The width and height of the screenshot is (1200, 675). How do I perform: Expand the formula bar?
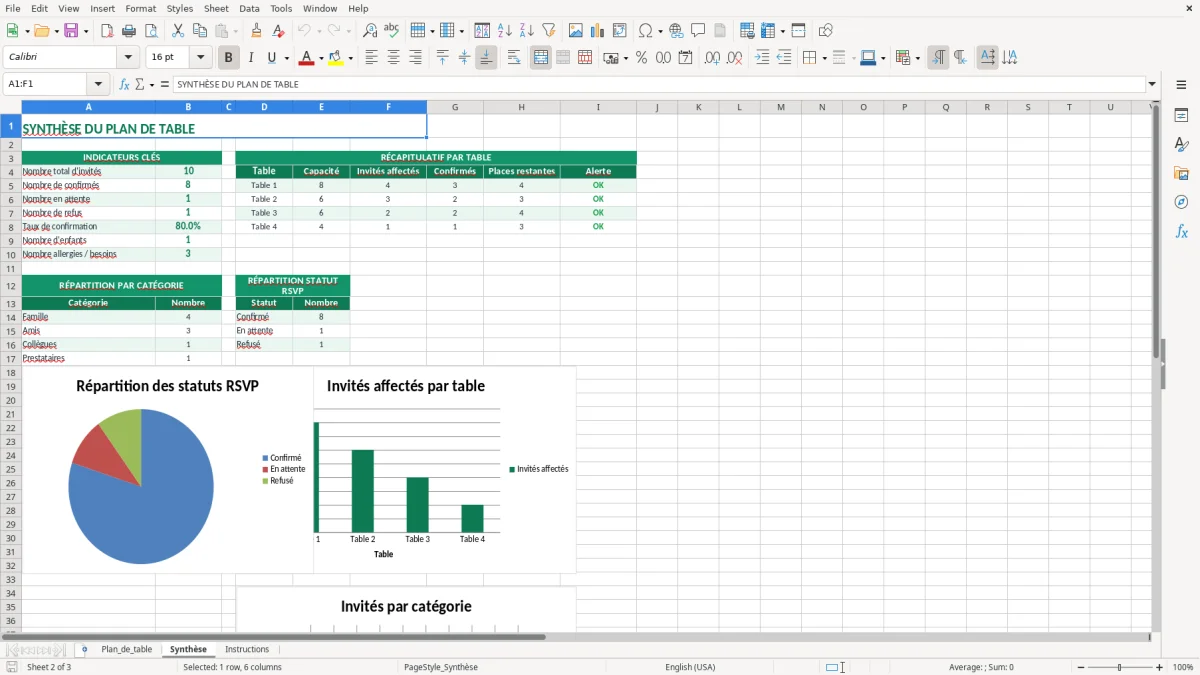(1152, 85)
